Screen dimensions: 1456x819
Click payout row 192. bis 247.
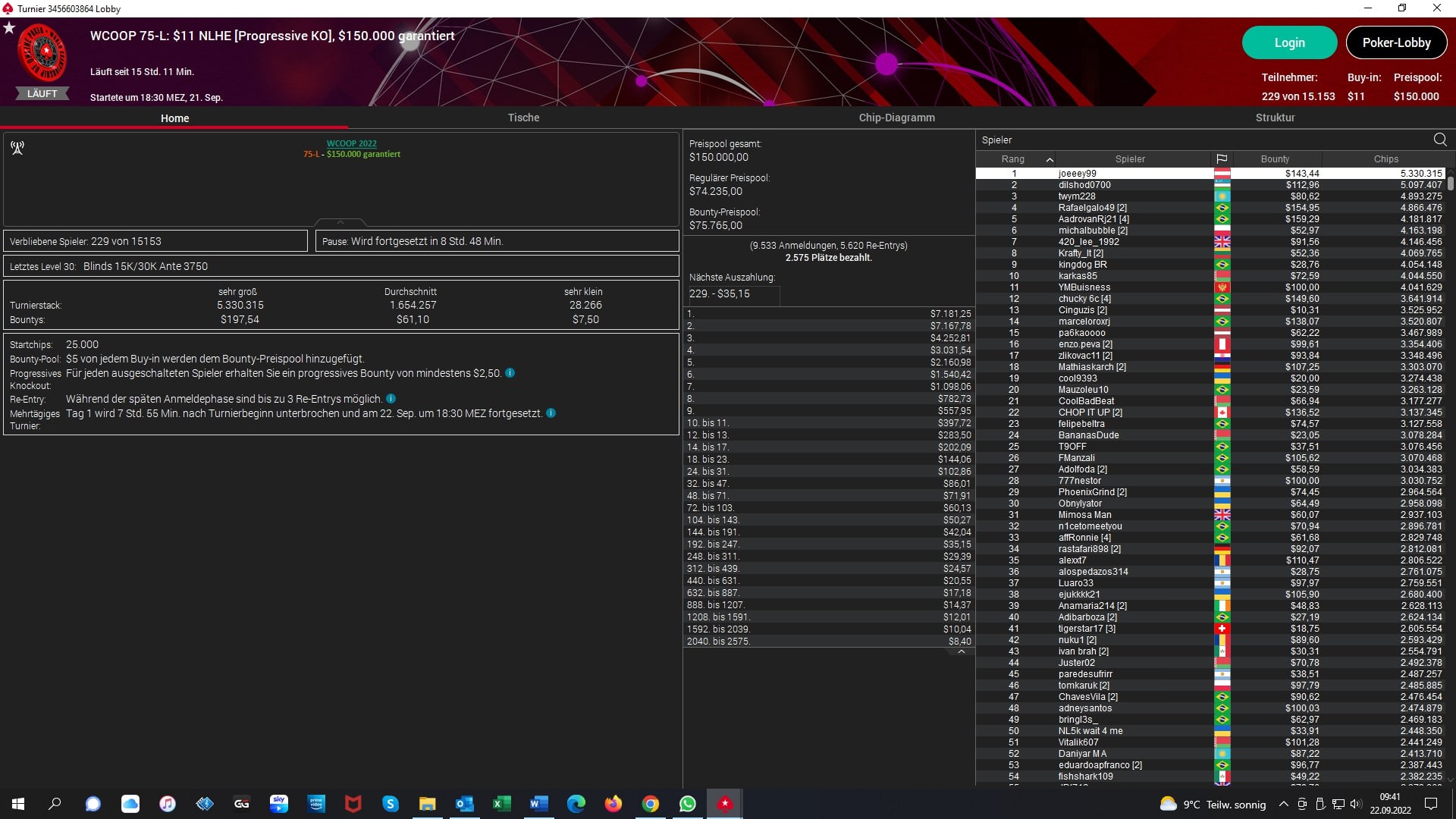829,544
